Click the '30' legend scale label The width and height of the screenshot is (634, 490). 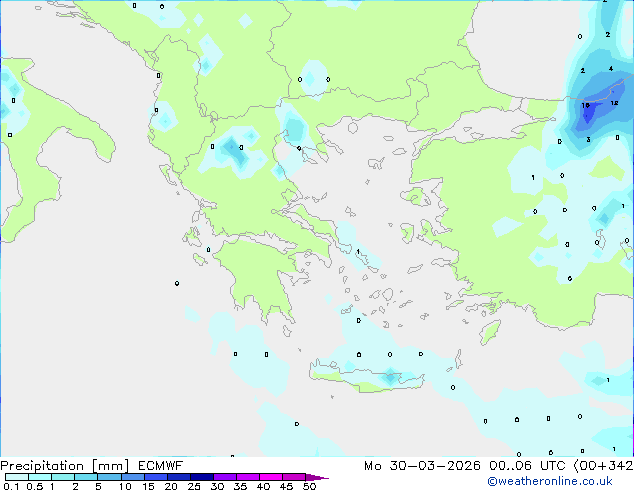(217, 486)
